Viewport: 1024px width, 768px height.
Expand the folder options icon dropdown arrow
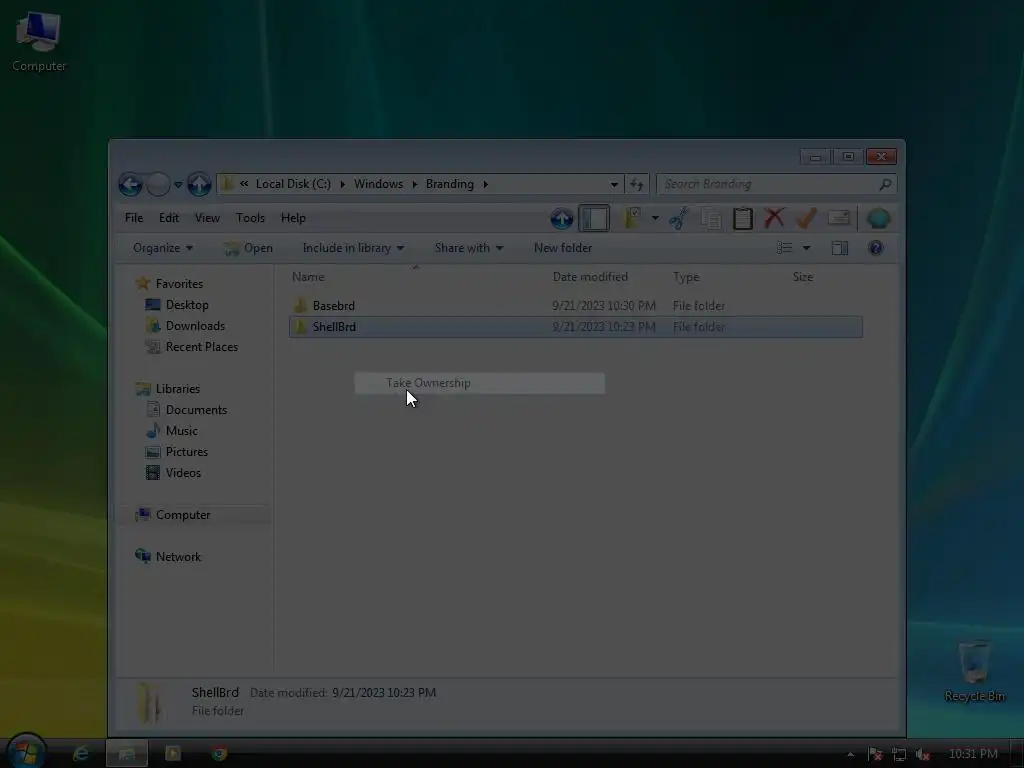pyautogui.click(x=655, y=218)
